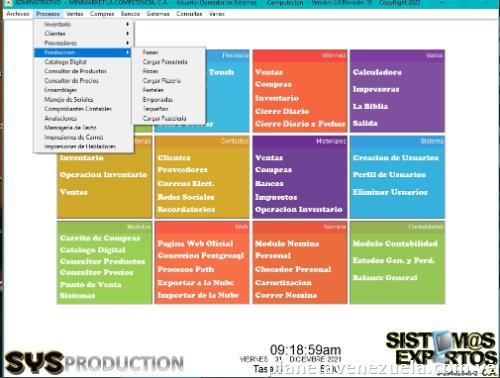Expand the Clientes submenu arrow
Viewport: 500px width, 378px height.
[x=128, y=34]
